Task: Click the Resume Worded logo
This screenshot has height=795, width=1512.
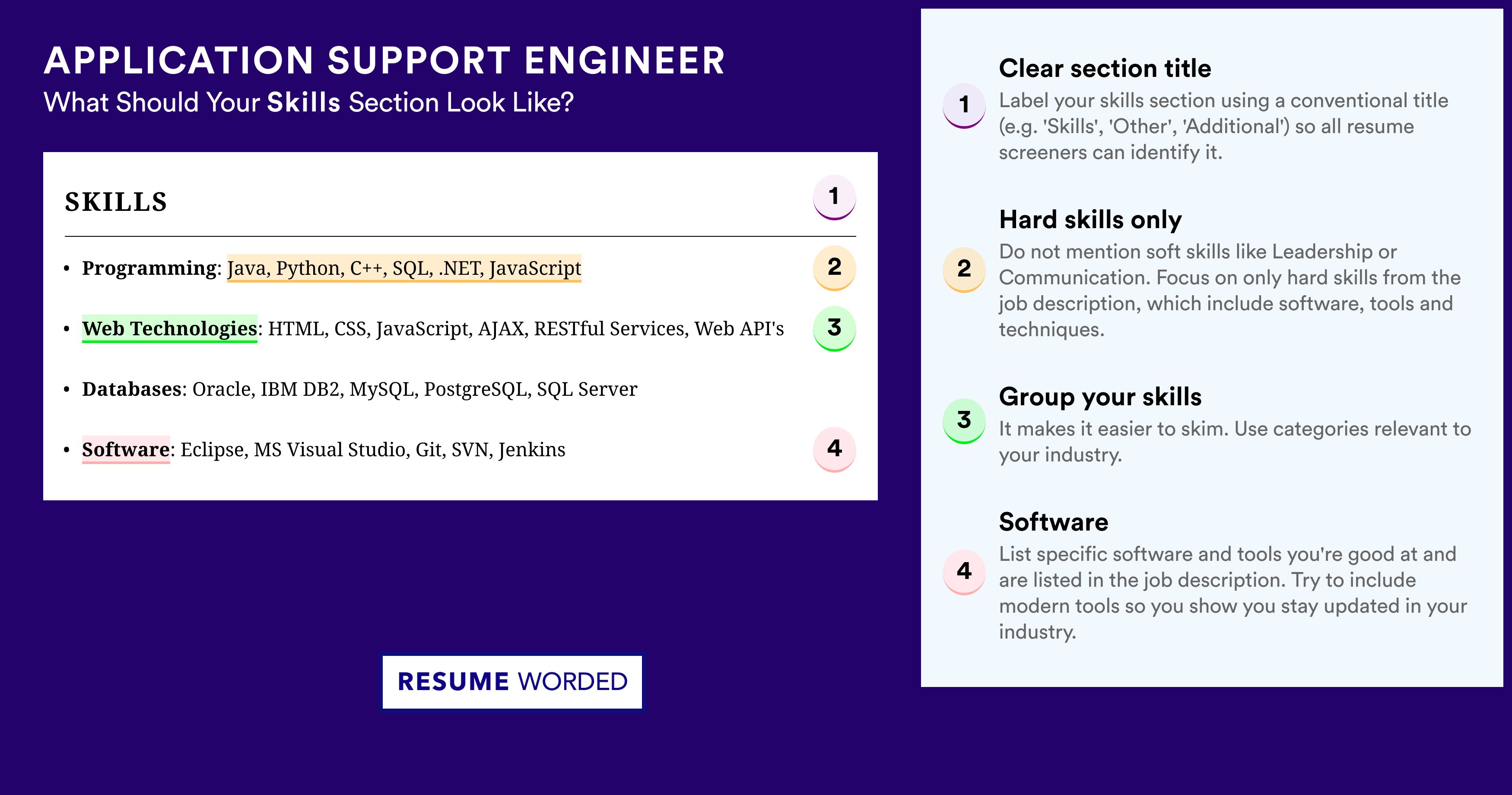Action: click(x=512, y=682)
